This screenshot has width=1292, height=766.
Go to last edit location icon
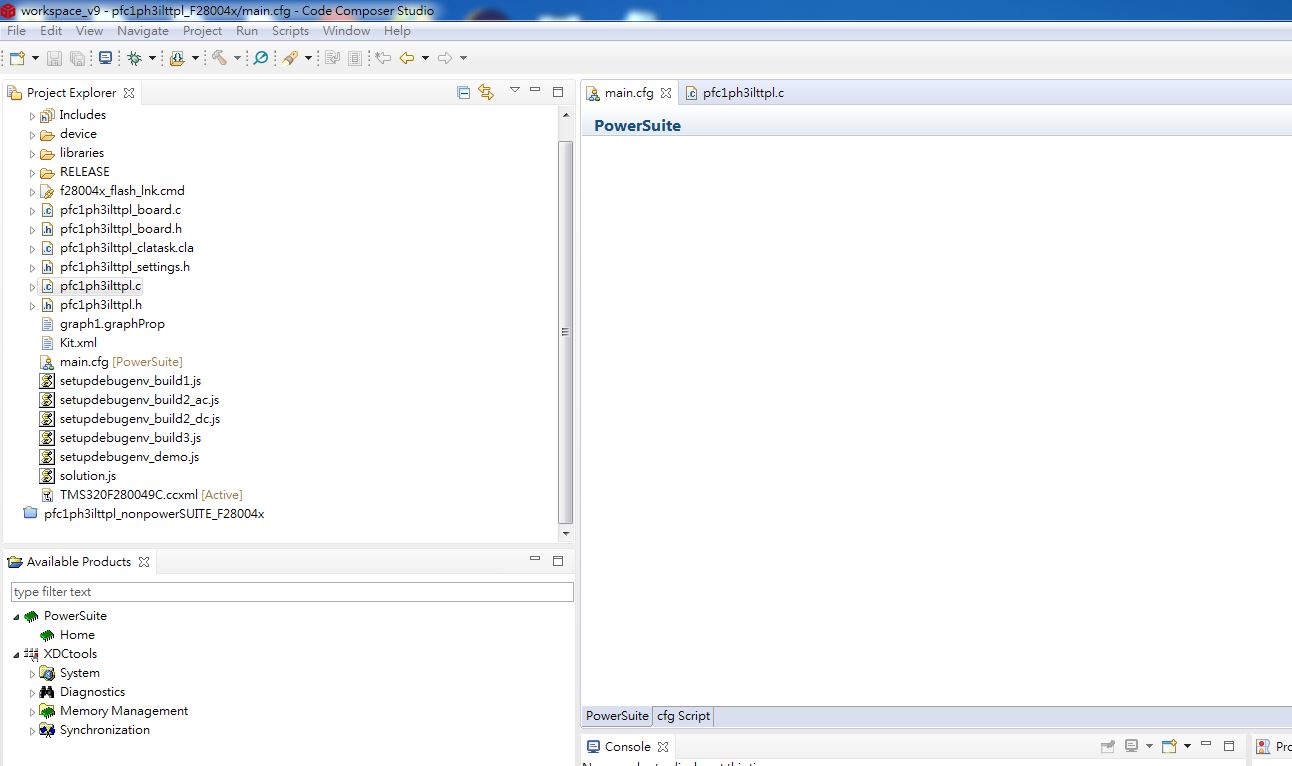tap(383, 58)
